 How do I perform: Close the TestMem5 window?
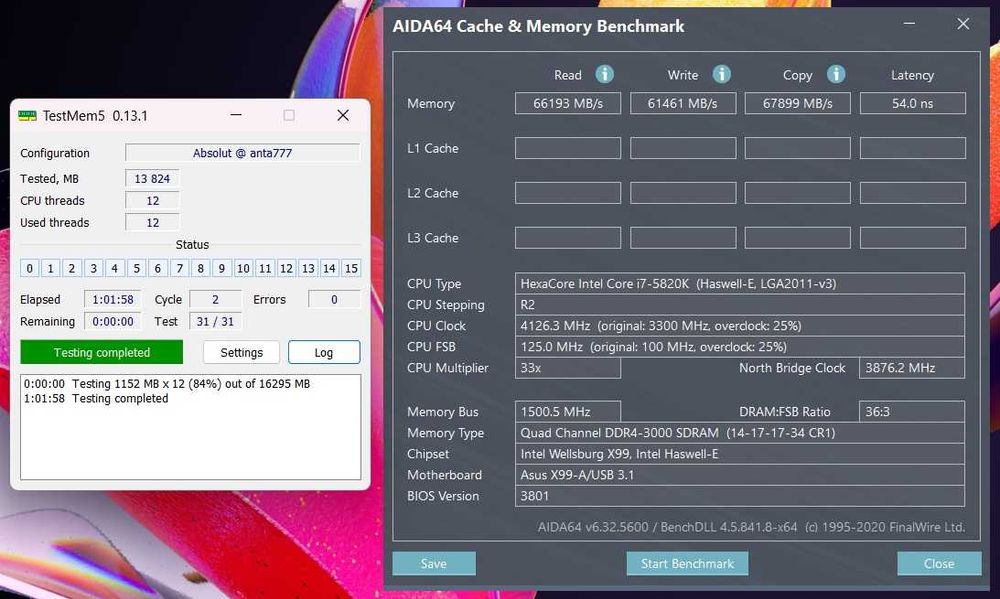[x=343, y=115]
